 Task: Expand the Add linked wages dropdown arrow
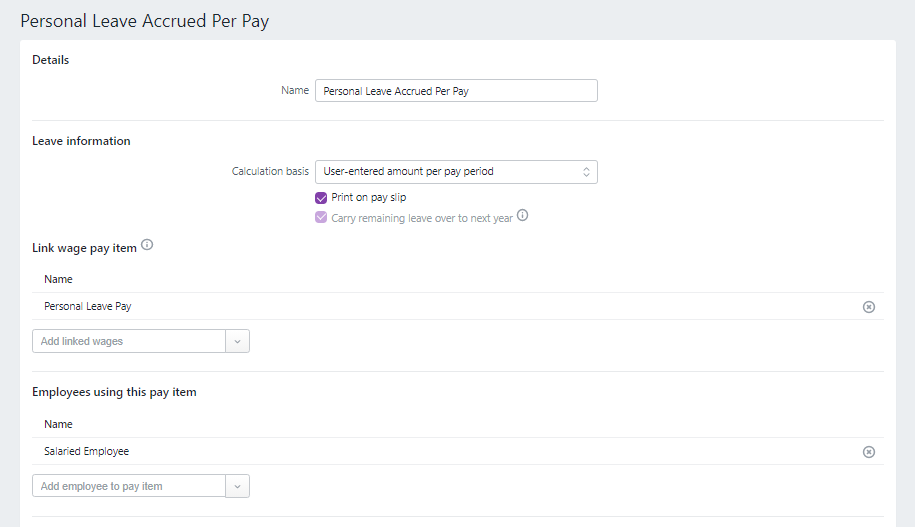pos(238,342)
